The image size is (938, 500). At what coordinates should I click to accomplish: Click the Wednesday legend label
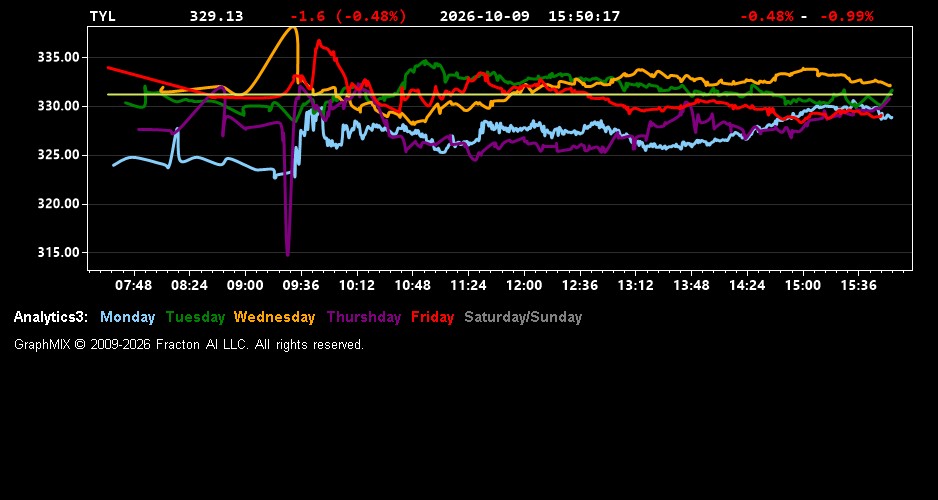[275, 318]
